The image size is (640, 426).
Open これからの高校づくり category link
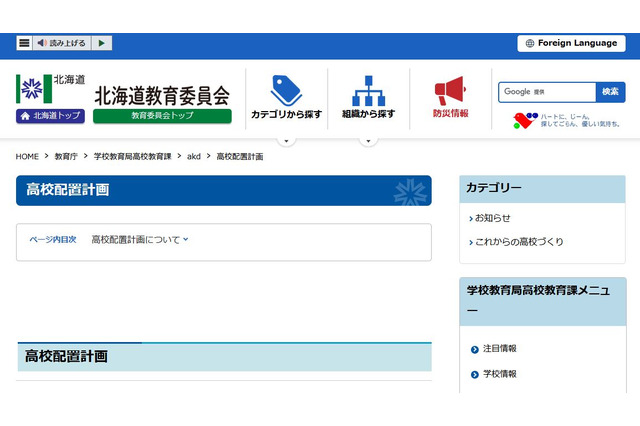(518, 242)
